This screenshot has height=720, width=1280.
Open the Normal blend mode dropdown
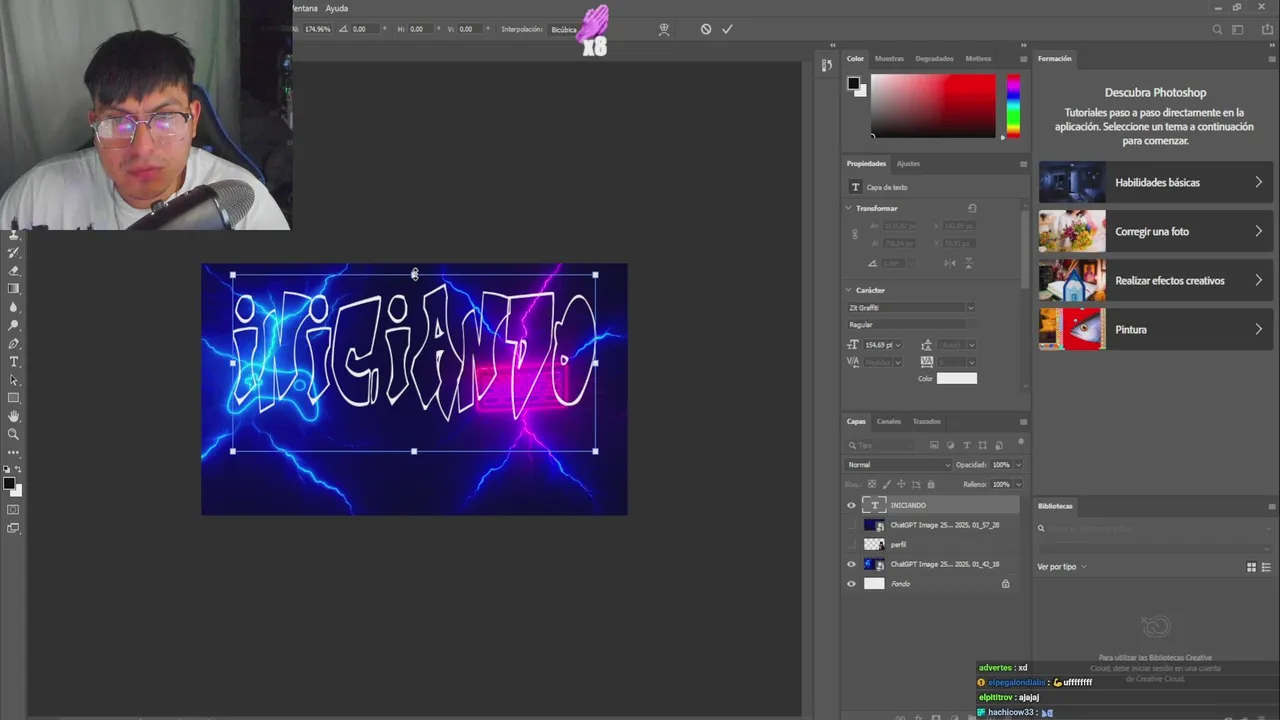898,465
